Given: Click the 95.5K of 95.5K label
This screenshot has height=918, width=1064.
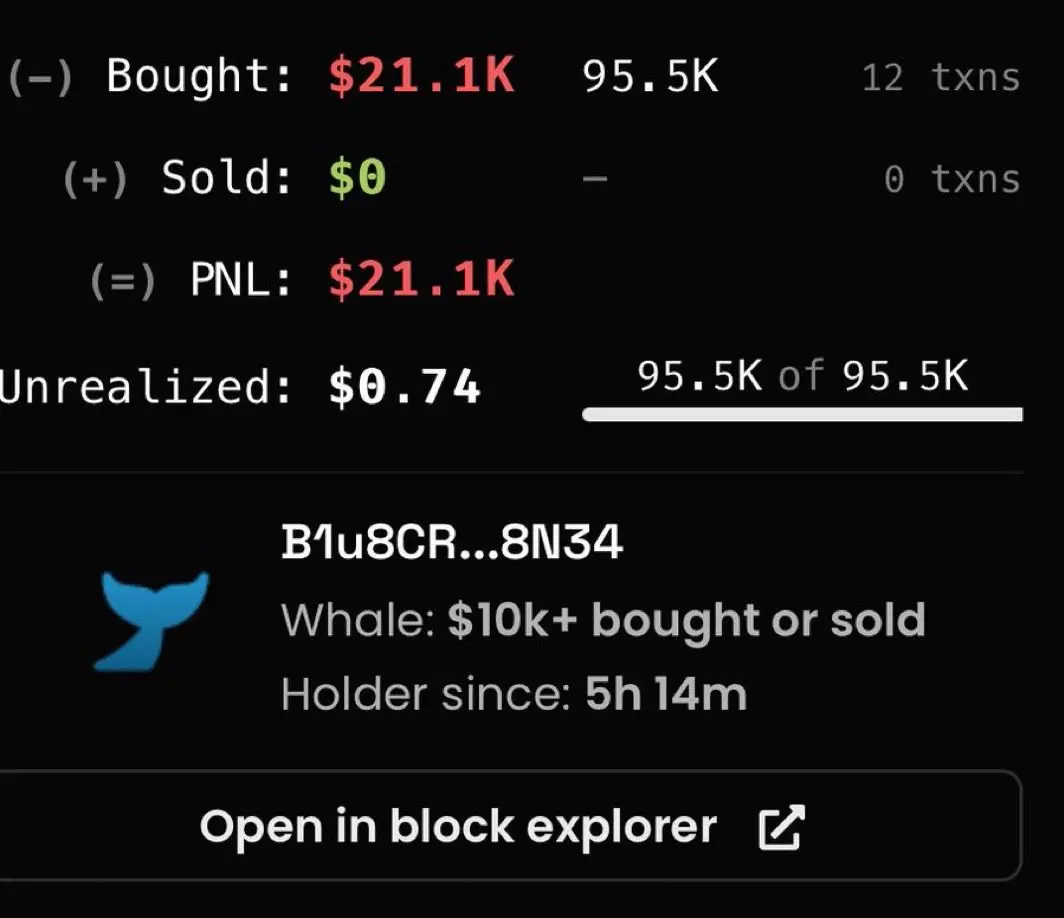Looking at the screenshot, I should click(x=802, y=376).
